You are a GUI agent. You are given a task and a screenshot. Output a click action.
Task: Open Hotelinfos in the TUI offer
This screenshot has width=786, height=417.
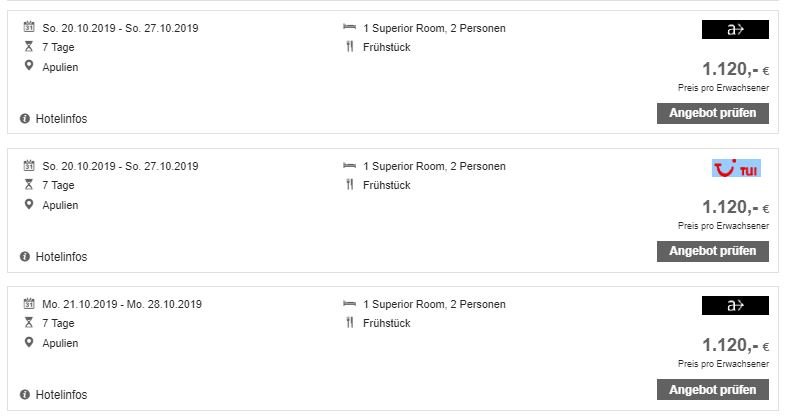(x=61, y=257)
